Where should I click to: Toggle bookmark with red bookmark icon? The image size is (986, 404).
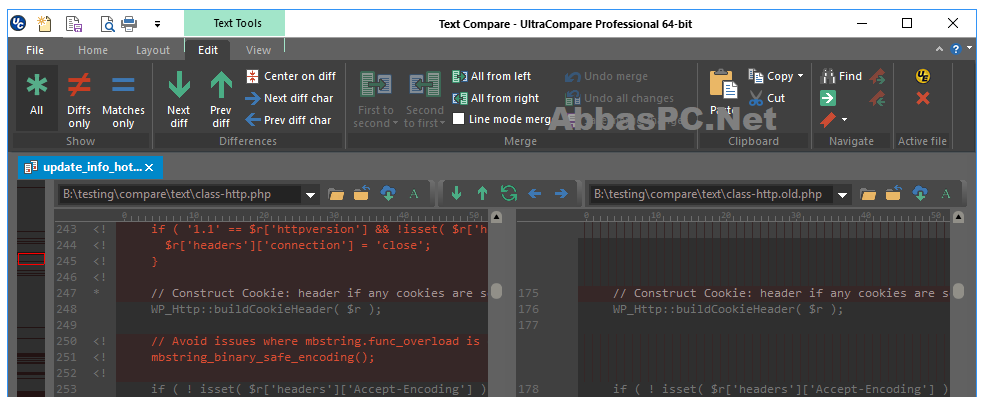[x=828, y=120]
